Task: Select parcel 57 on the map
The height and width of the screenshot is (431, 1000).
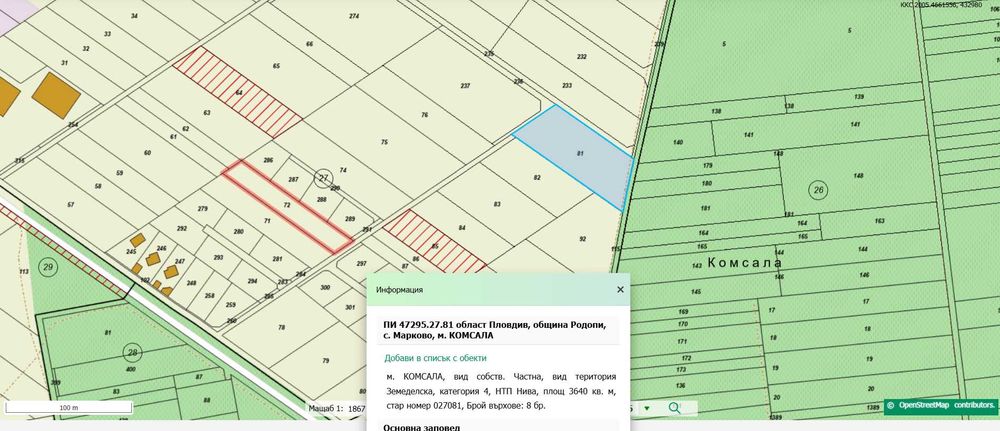Action: click(71, 205)
